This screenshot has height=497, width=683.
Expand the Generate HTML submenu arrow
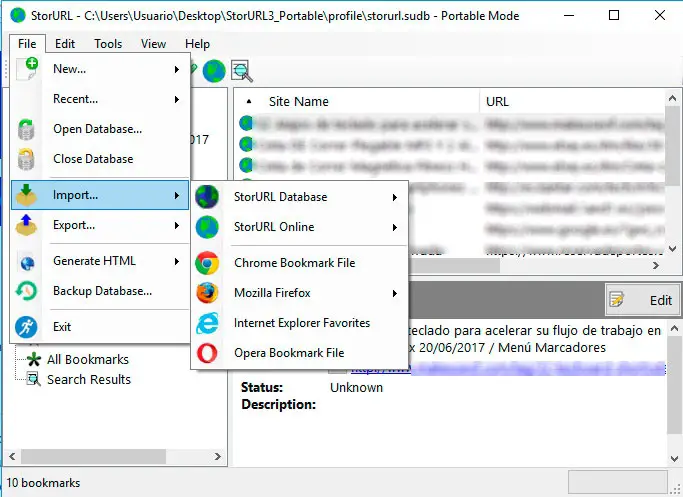177,261
